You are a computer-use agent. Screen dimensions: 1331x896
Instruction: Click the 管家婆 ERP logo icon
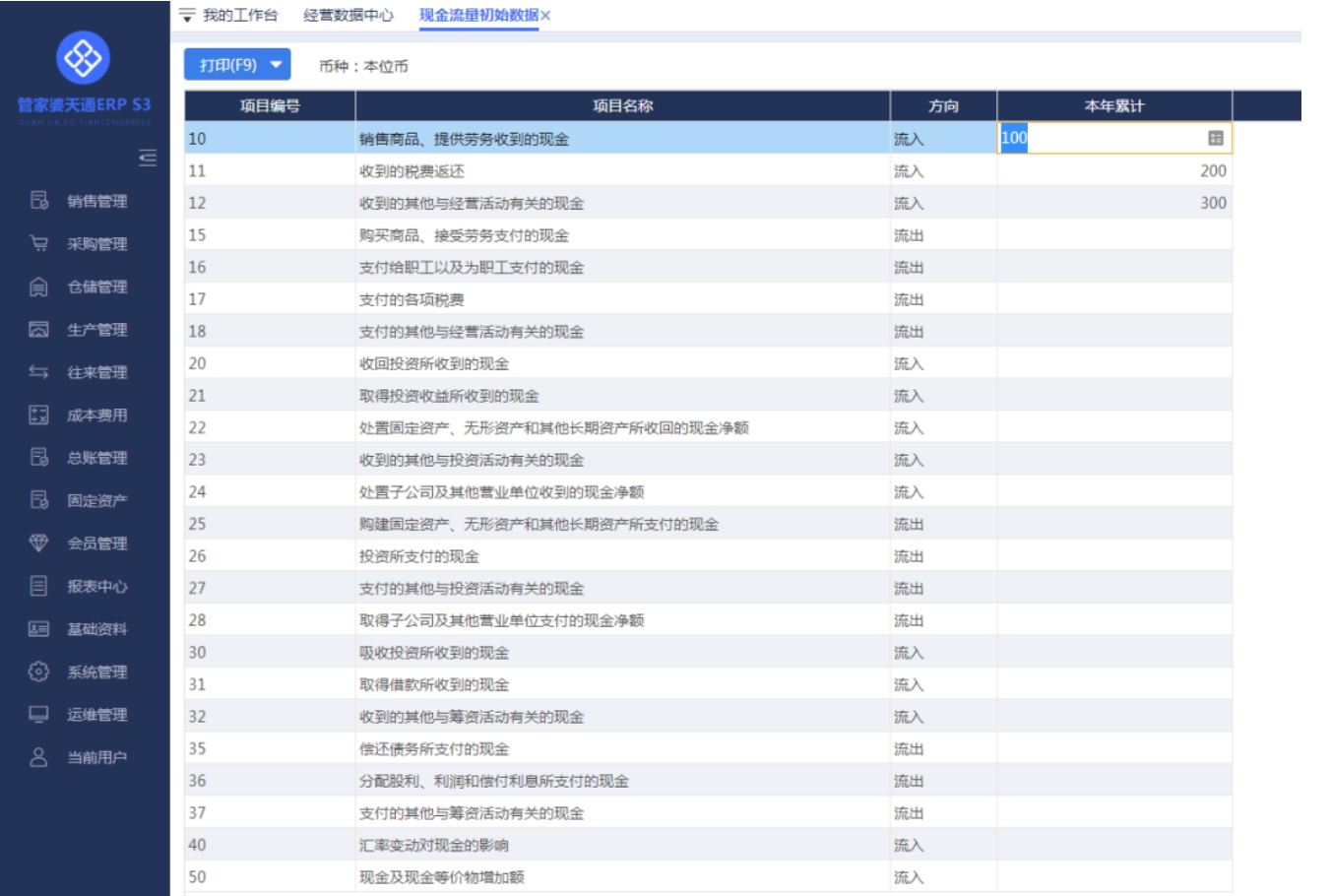pyautogui.click(x=83, y=58)
